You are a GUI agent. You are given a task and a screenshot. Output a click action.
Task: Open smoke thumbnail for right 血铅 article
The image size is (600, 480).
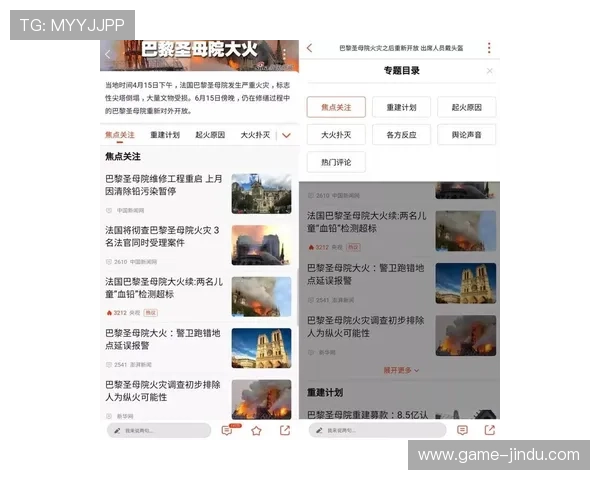(x=466, y=231)
